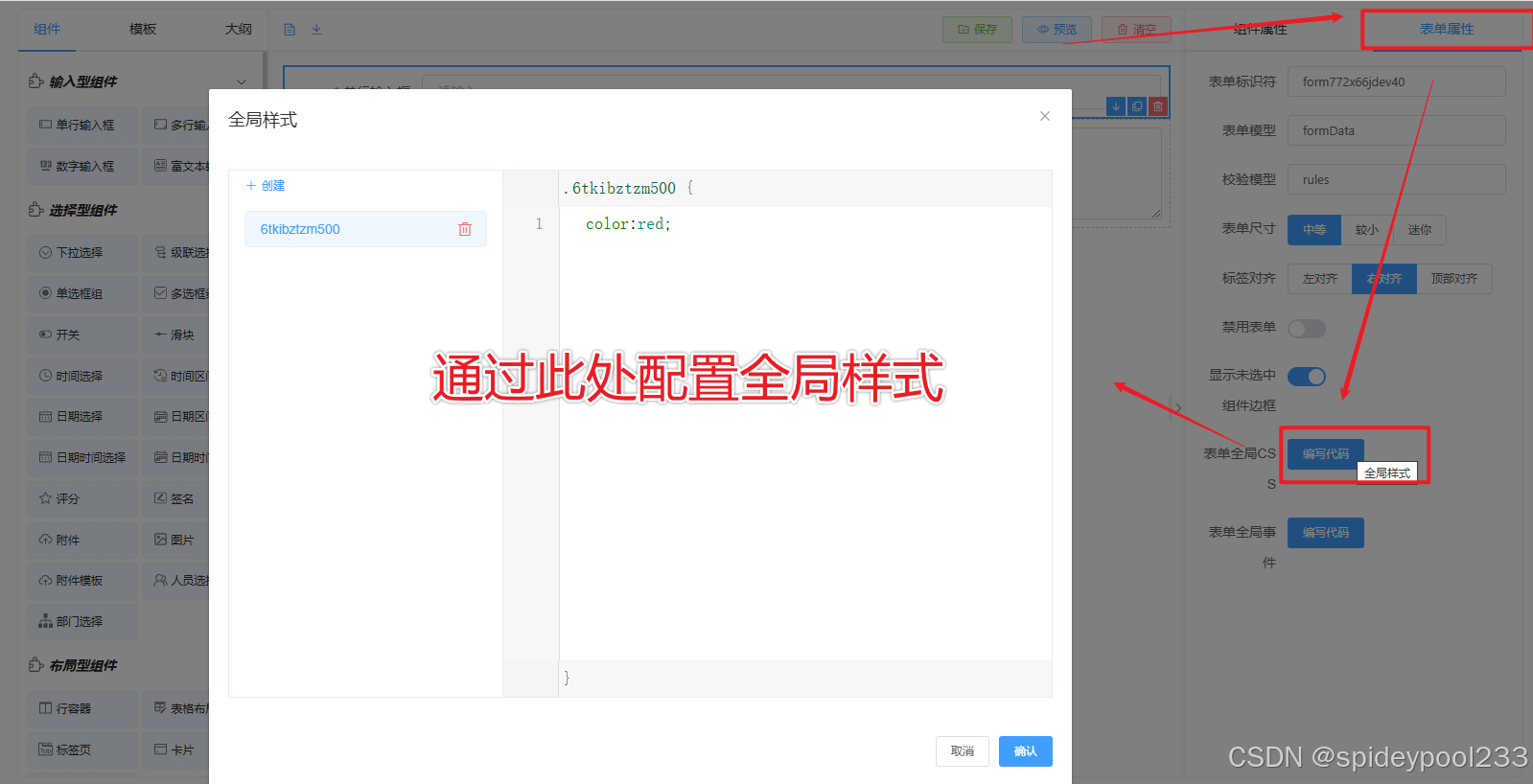Edit the 表单标识符 field
The image size is (1533, 784).
1396,81
